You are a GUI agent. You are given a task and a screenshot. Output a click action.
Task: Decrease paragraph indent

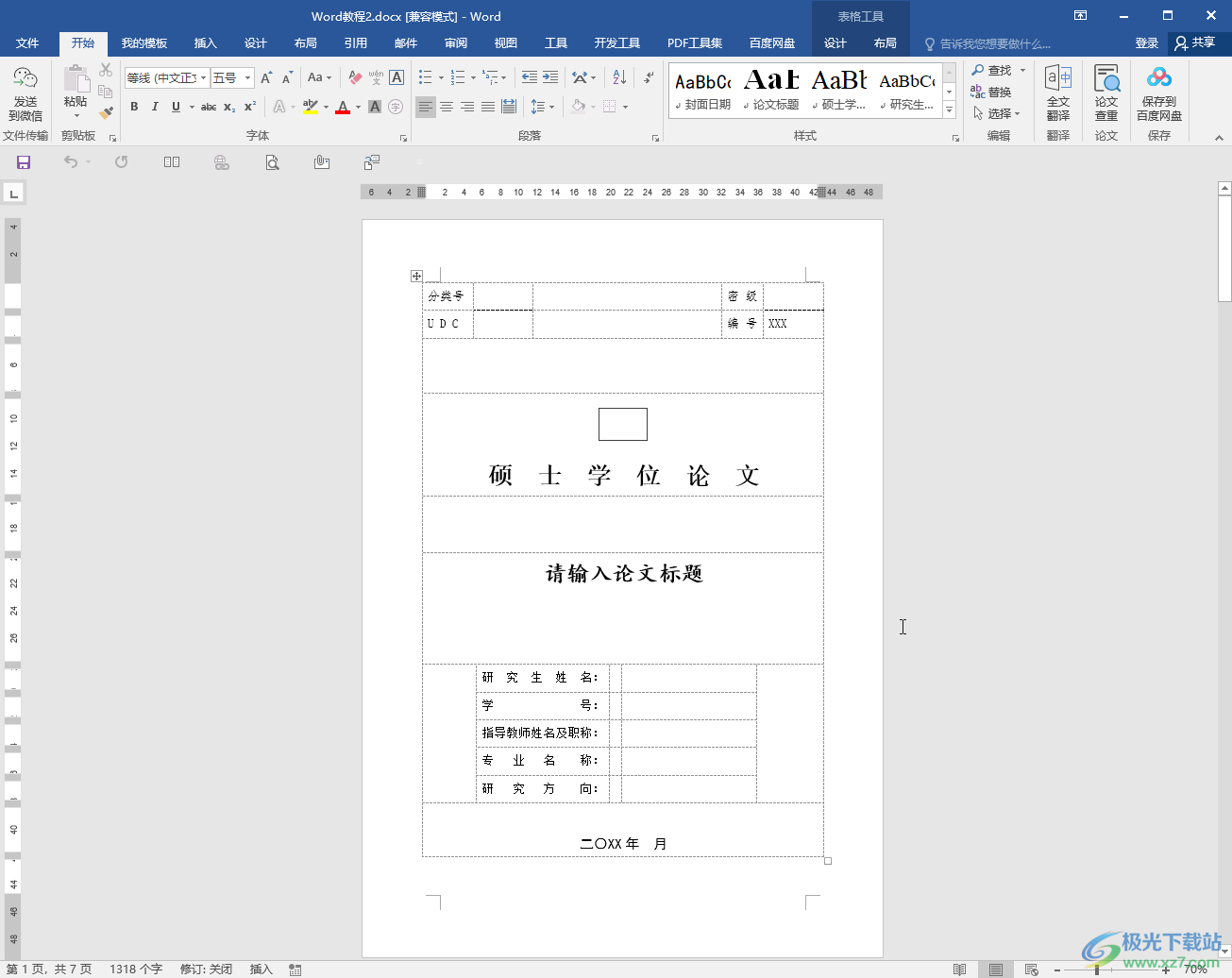pyautogui.click(x=530, y=77)
